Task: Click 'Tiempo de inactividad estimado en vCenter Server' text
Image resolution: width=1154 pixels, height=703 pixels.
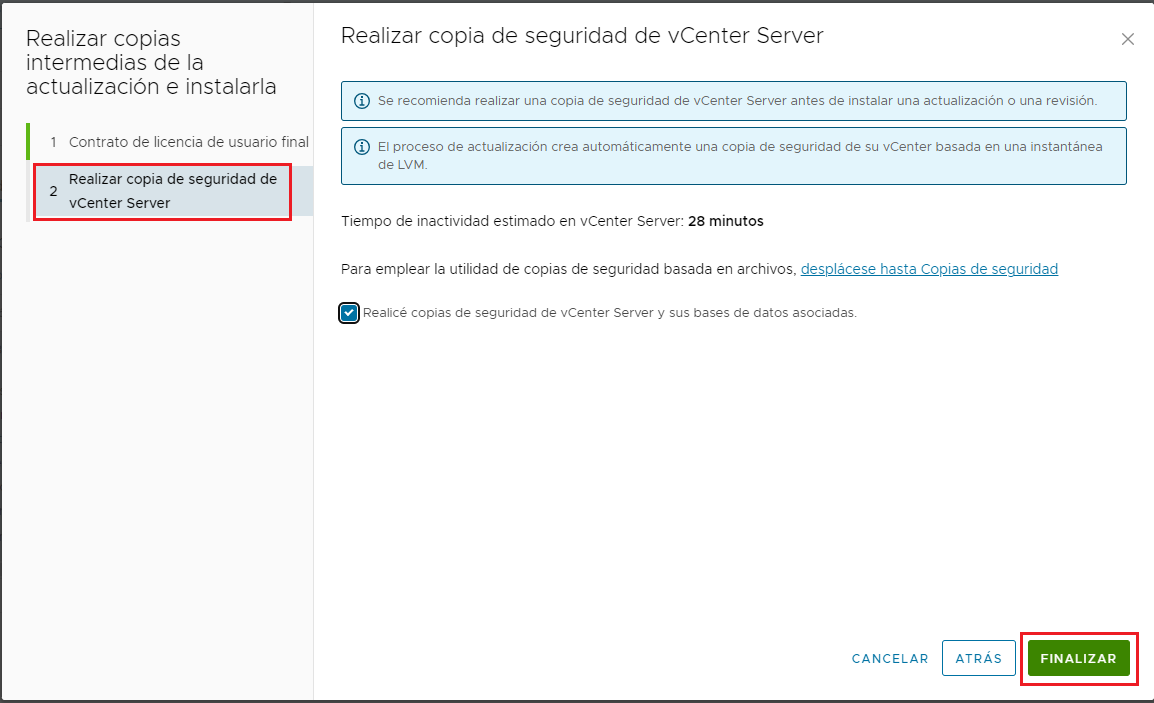Action: pyautogui.click(x=512, y=221)
